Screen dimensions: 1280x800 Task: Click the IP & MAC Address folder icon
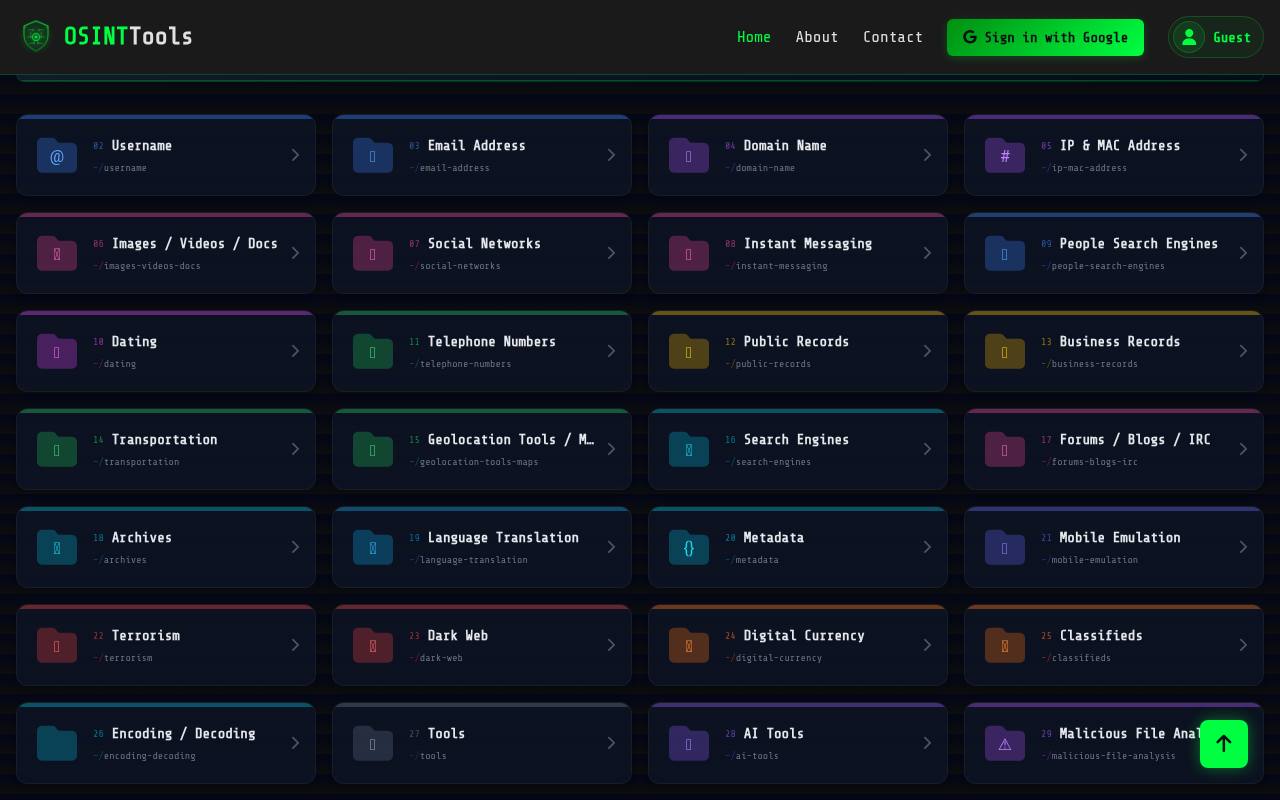pos(1005,155)
